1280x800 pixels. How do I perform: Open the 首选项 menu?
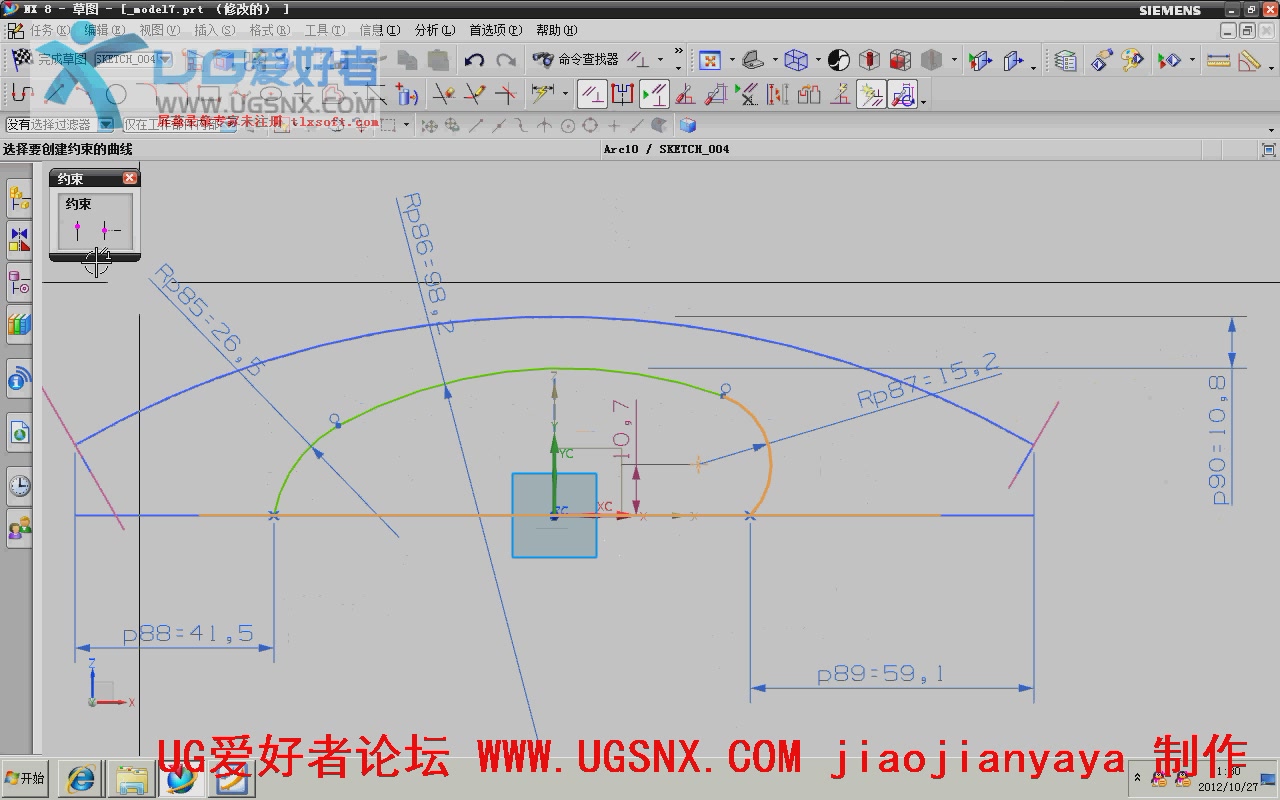[x=496, y=30]
